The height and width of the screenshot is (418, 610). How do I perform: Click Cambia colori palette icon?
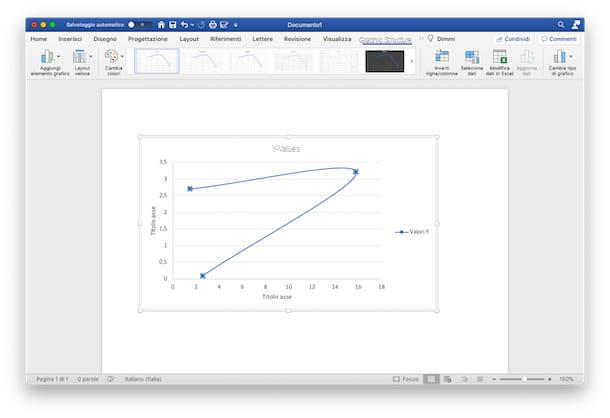point(111,57)
